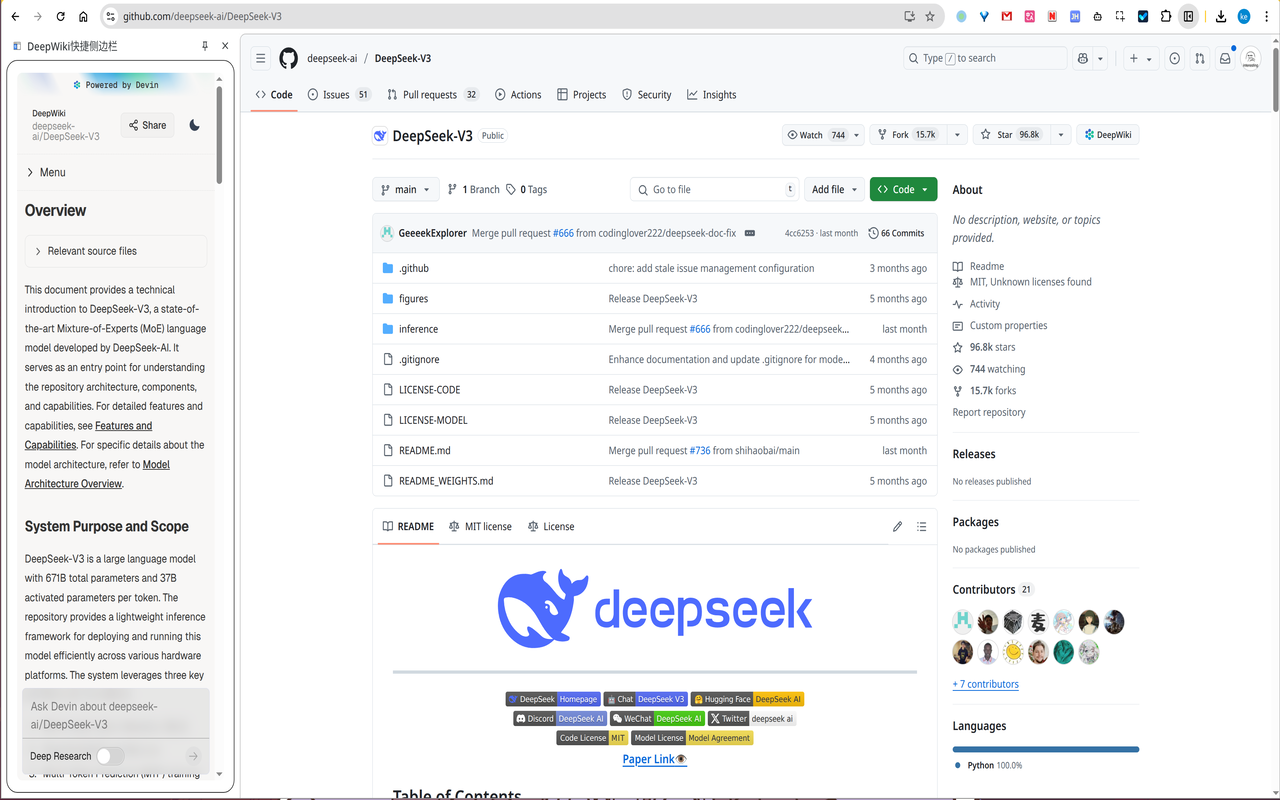
Task: Star the DeepSeek-V3 repository
Action: [1010, 134]
